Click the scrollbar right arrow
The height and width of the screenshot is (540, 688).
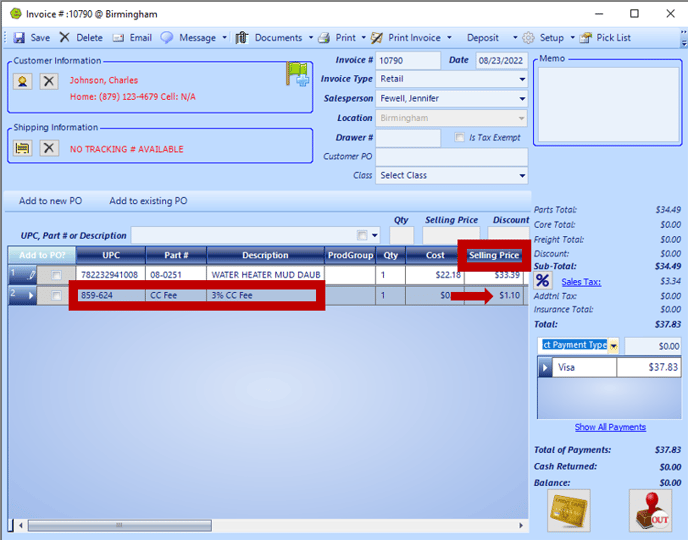521,525
